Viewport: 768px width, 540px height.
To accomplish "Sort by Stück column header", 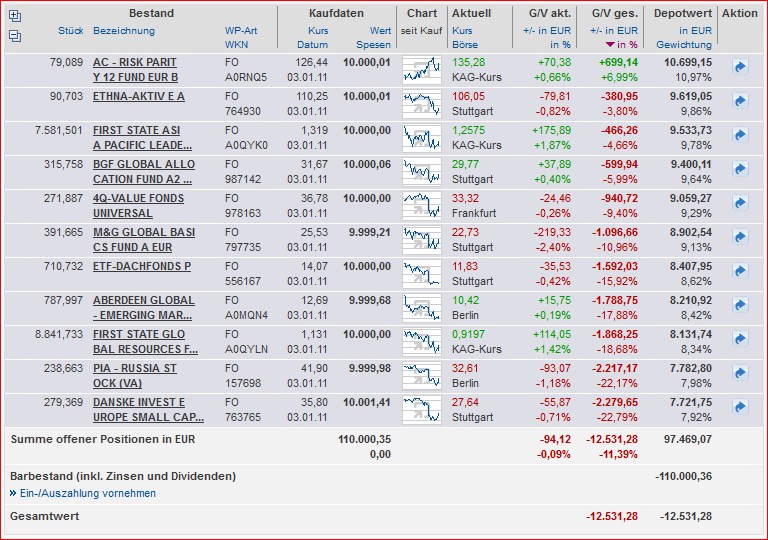I will pos(71,31).
